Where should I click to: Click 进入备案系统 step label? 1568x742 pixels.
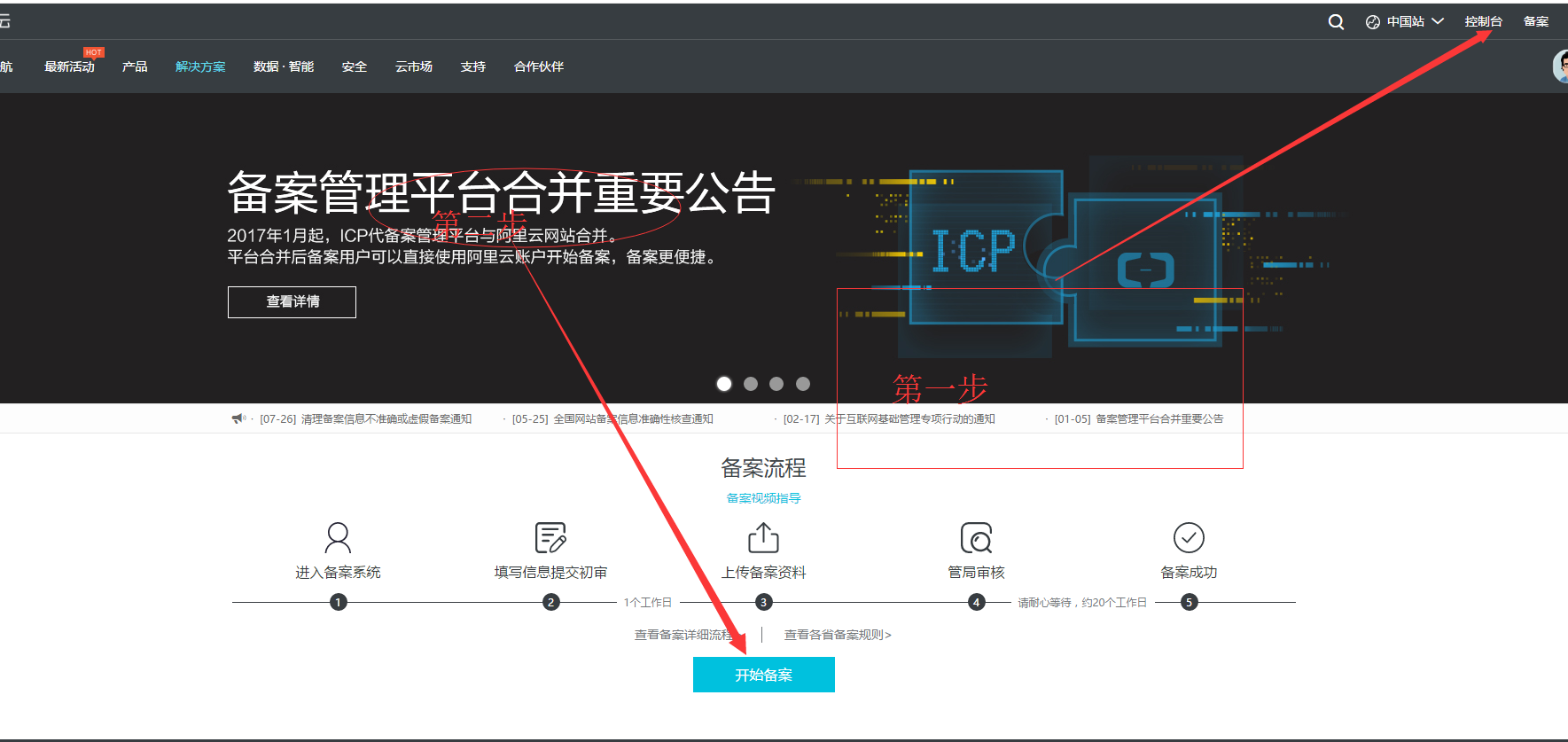click(x=338, y=573)
